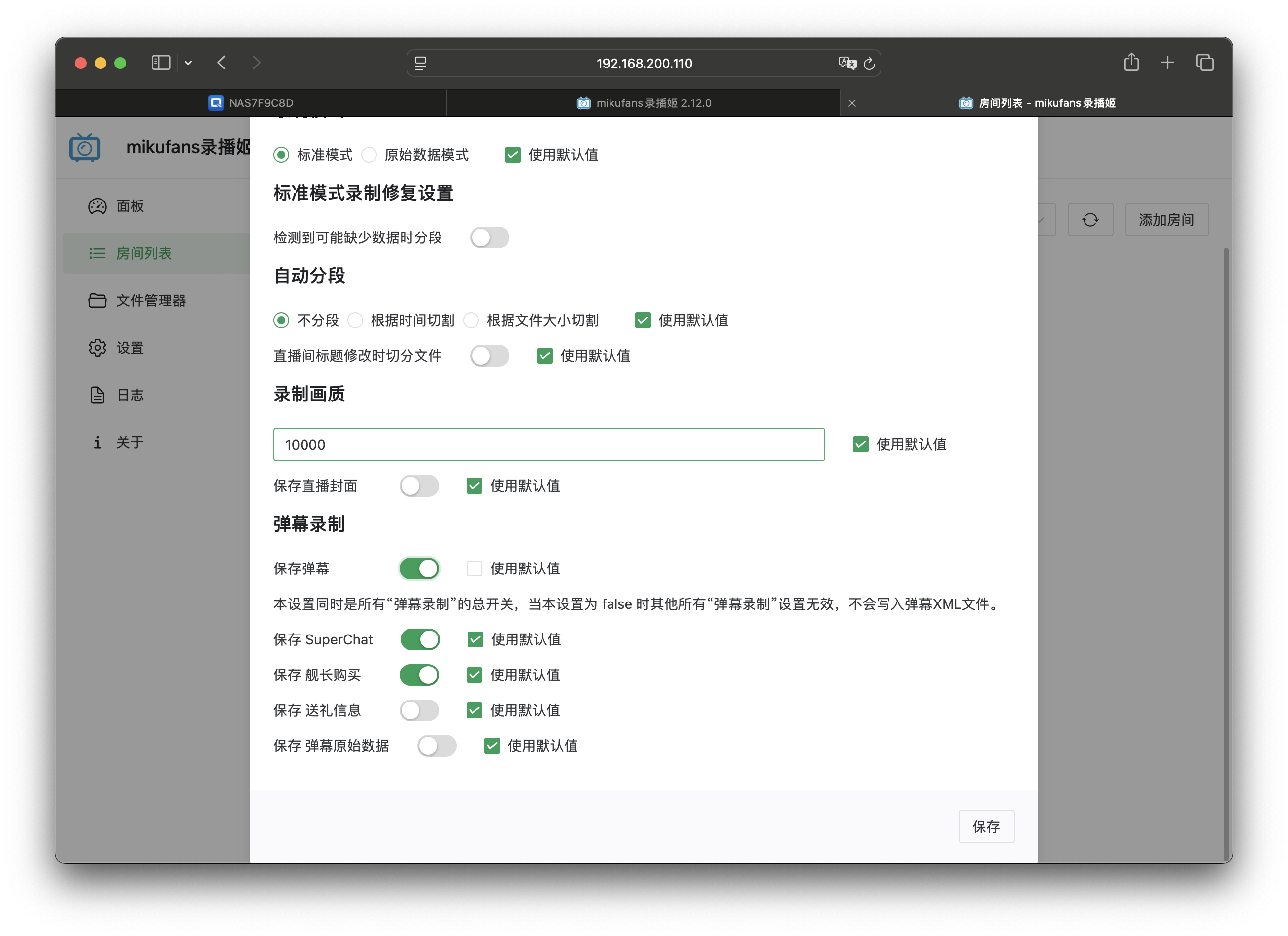Open the sidebar options chevron dropdown

pyautogui.click(x=189, y=63)
